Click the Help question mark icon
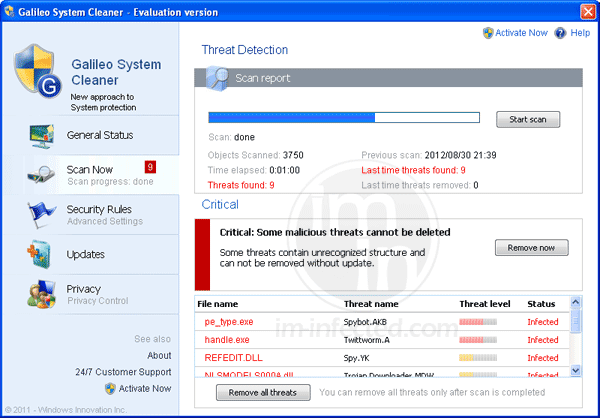600x418 pixels. pos(560,33)
